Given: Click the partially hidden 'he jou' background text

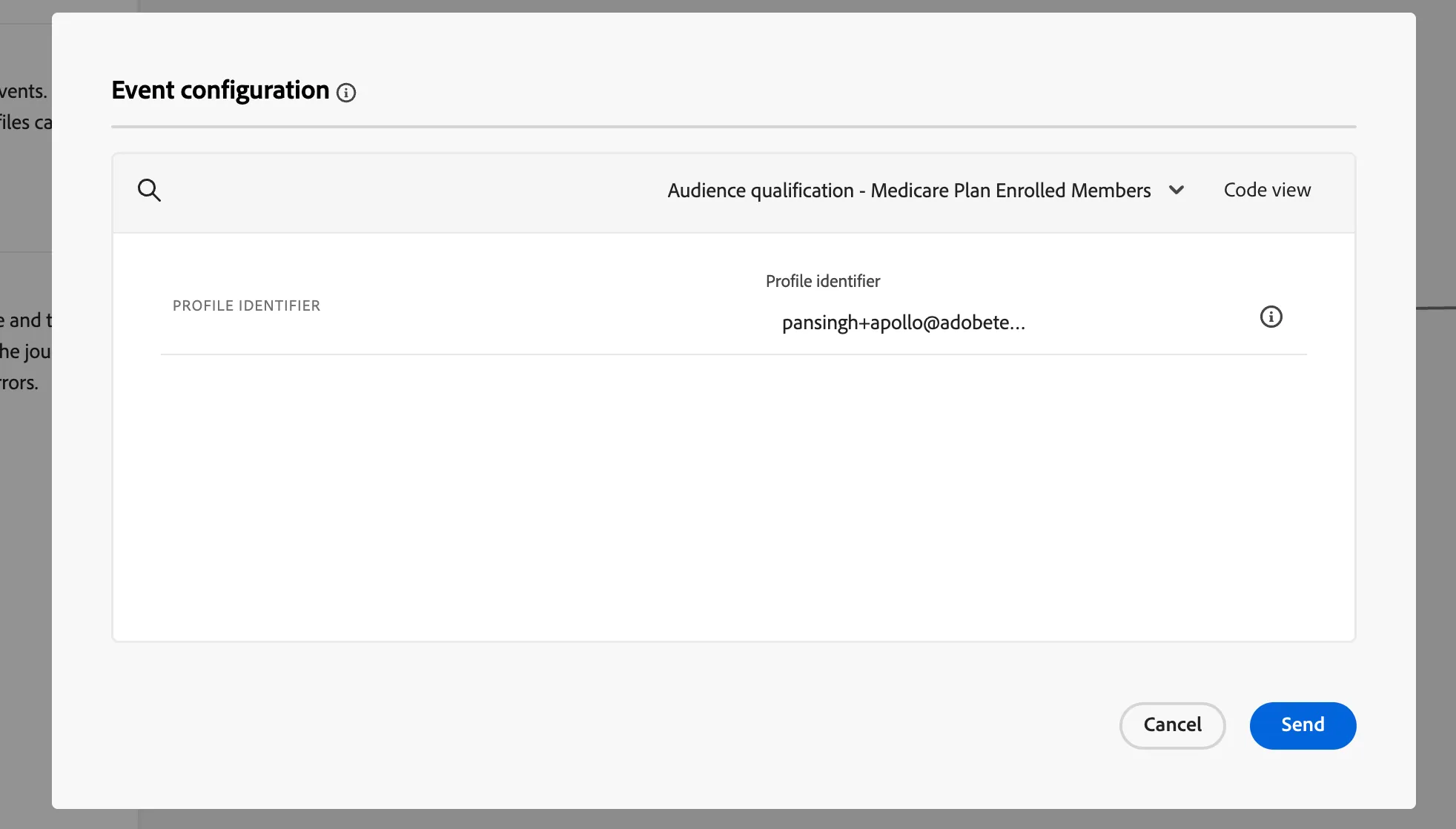Looking at the screenshot, I should click(25, 351).
